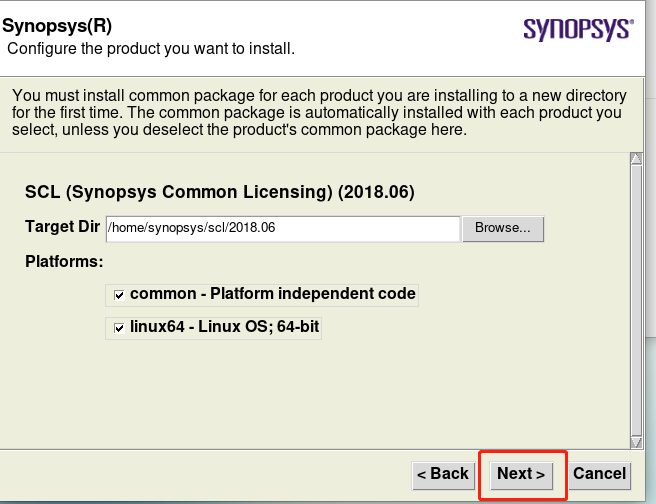The width and height of the screenshot is (656, 504).
Task: Click the Synopsys(R) title text
Action: coord(57,26)
